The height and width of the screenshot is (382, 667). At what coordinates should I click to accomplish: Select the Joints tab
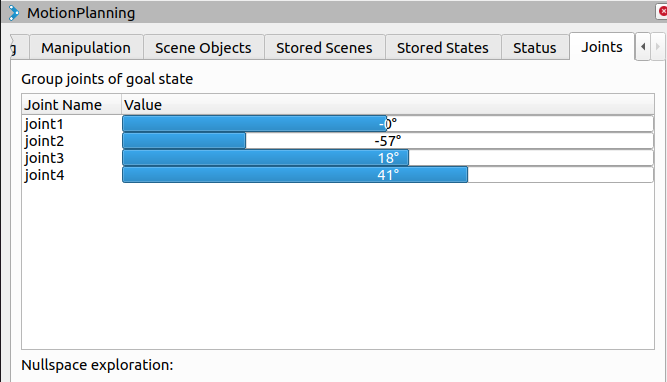(x=602, y=47)
